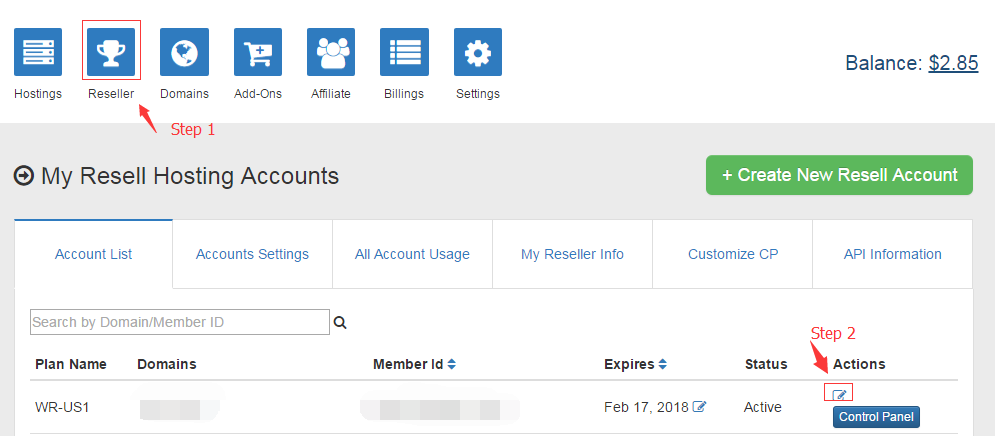Open the Domains globe icon

(x=184, y=52)
